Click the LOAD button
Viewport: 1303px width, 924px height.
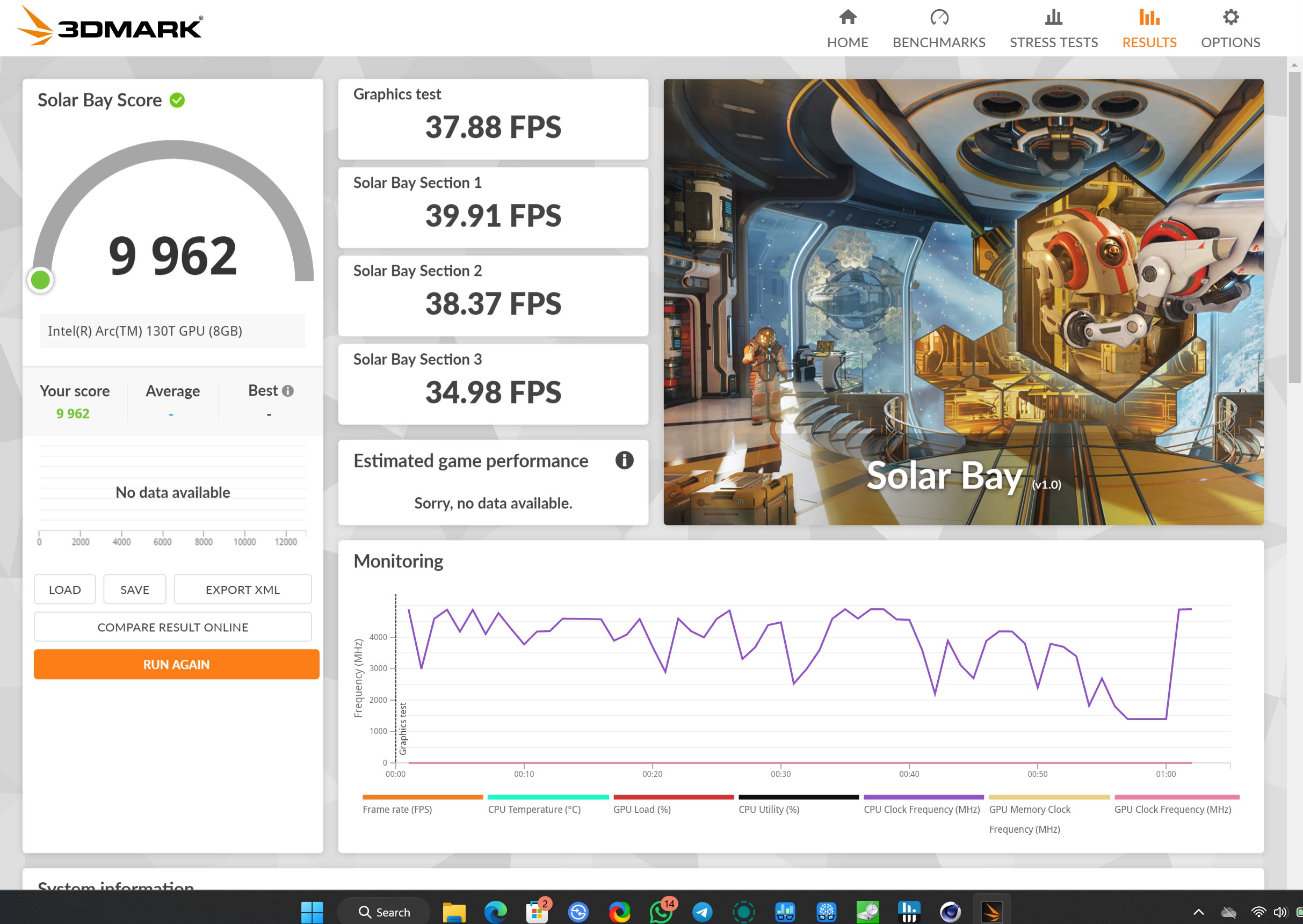[x=65, y=590]
